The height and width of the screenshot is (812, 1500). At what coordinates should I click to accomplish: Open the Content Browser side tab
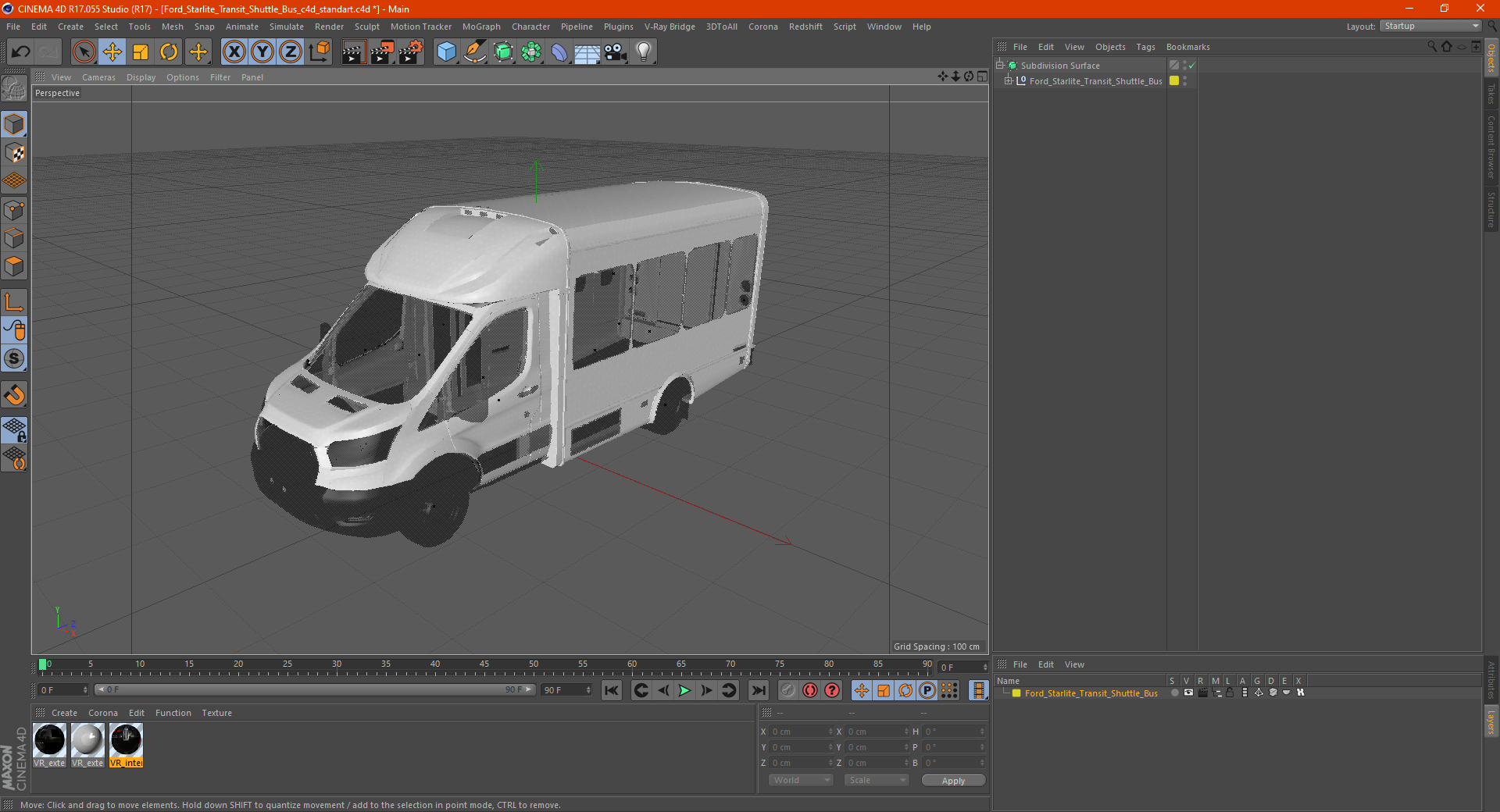pyautogui.click(x=1491, y=147)
